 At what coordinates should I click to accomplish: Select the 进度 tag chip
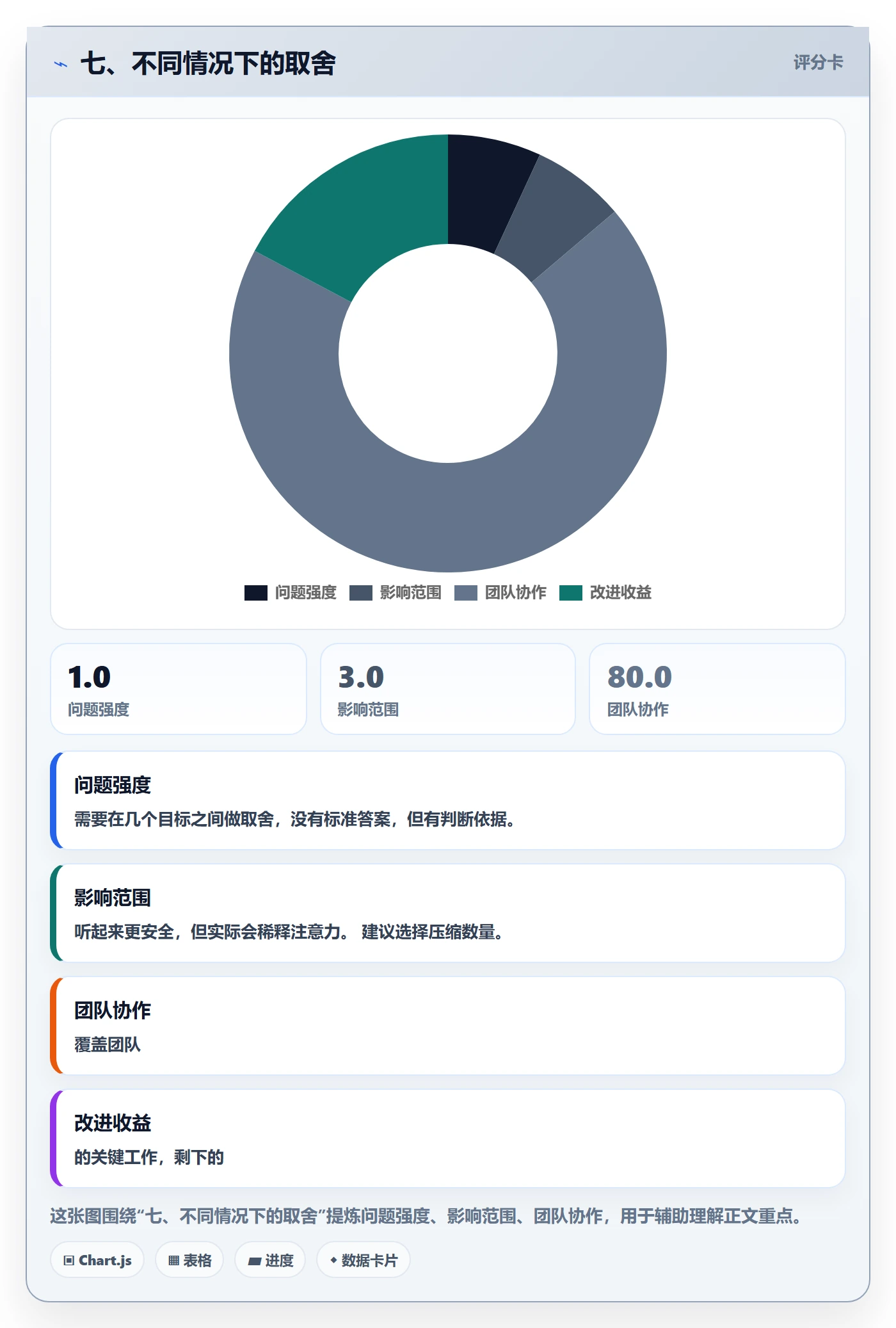[270, 1260]
